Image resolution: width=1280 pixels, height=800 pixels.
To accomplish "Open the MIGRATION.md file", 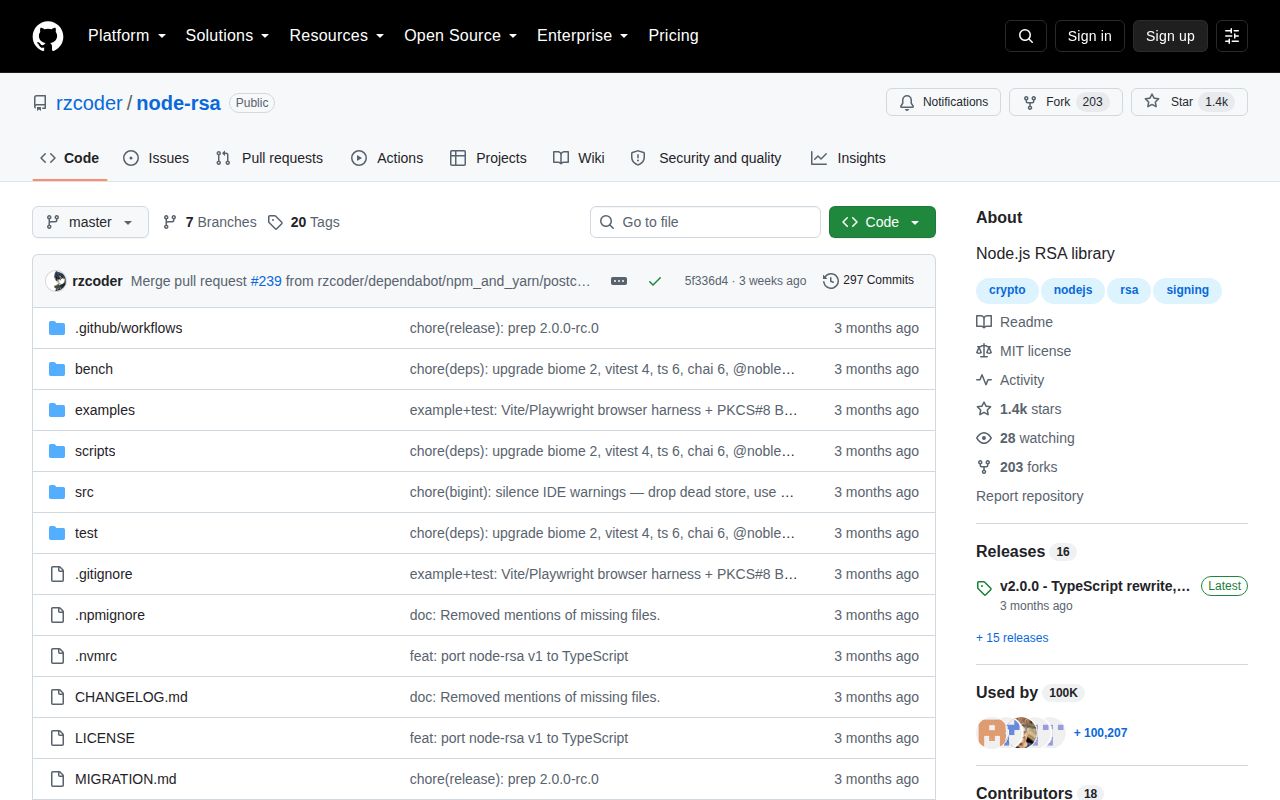I will (126, 779).
